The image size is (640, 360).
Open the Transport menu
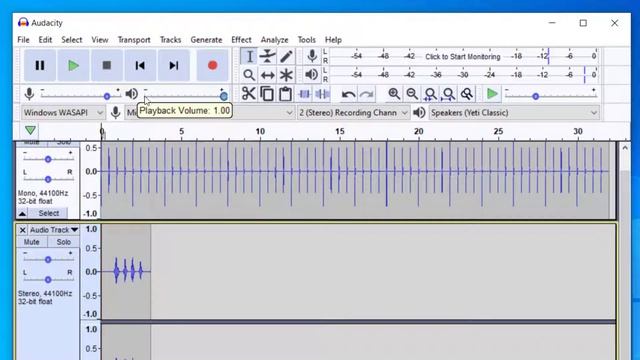(134, 40)
